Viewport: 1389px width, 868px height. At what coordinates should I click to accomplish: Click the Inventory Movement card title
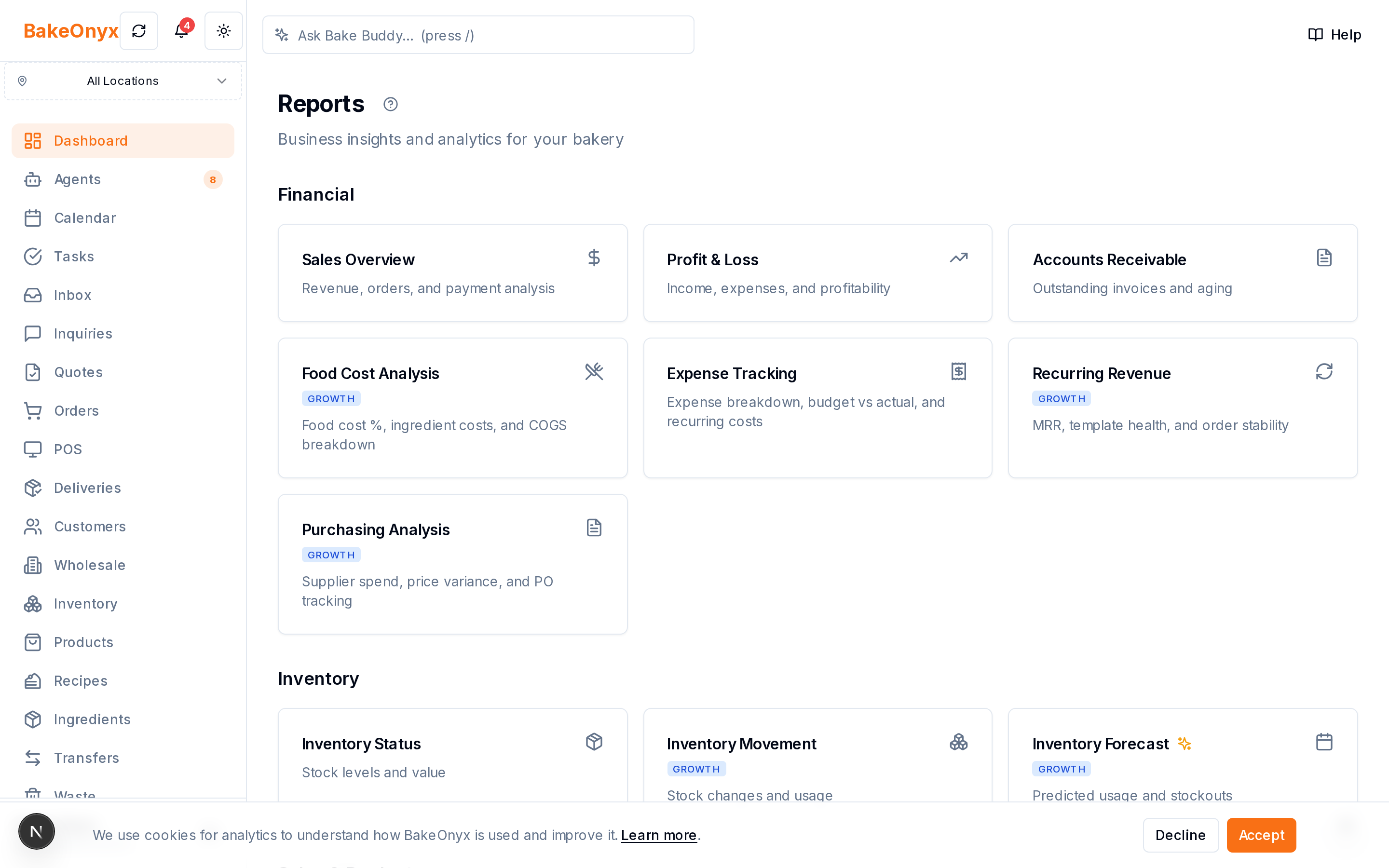click(741, 744)
